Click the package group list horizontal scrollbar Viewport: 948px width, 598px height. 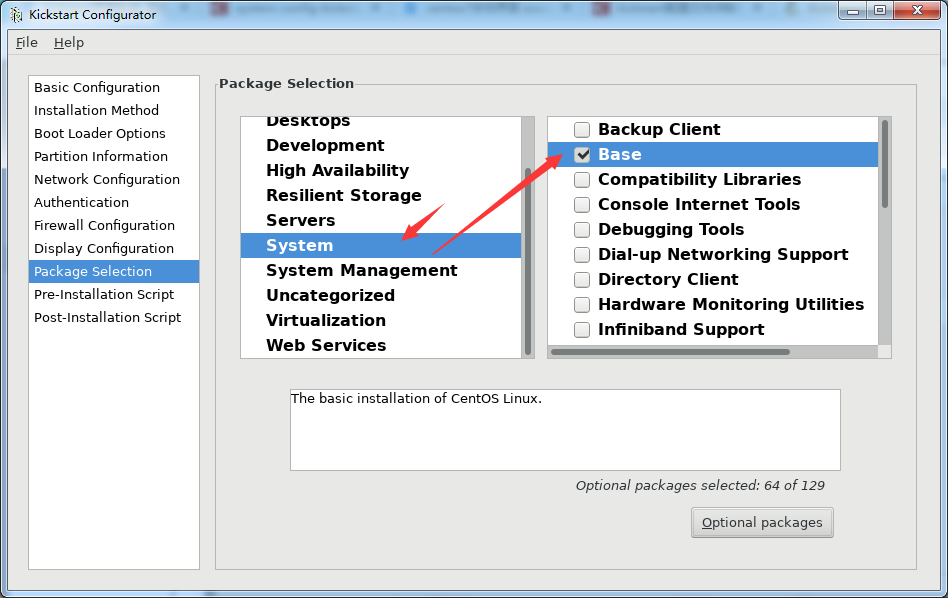point(670,352)
